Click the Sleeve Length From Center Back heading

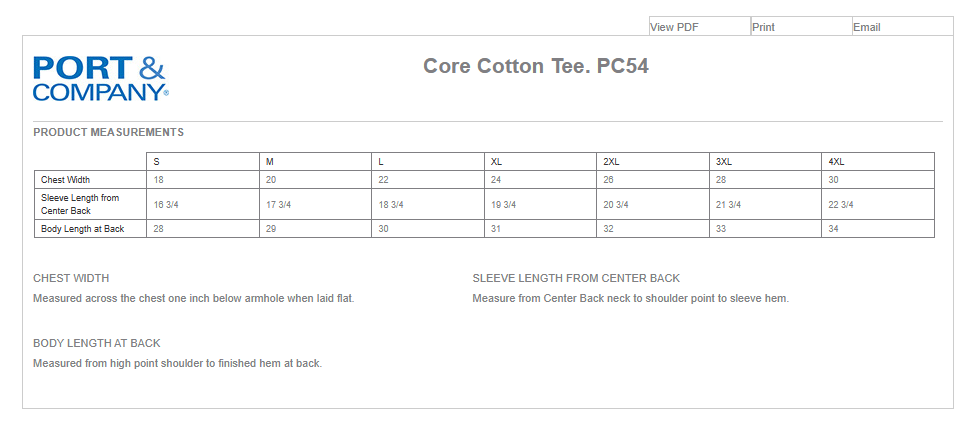click(x=576, y=278)
